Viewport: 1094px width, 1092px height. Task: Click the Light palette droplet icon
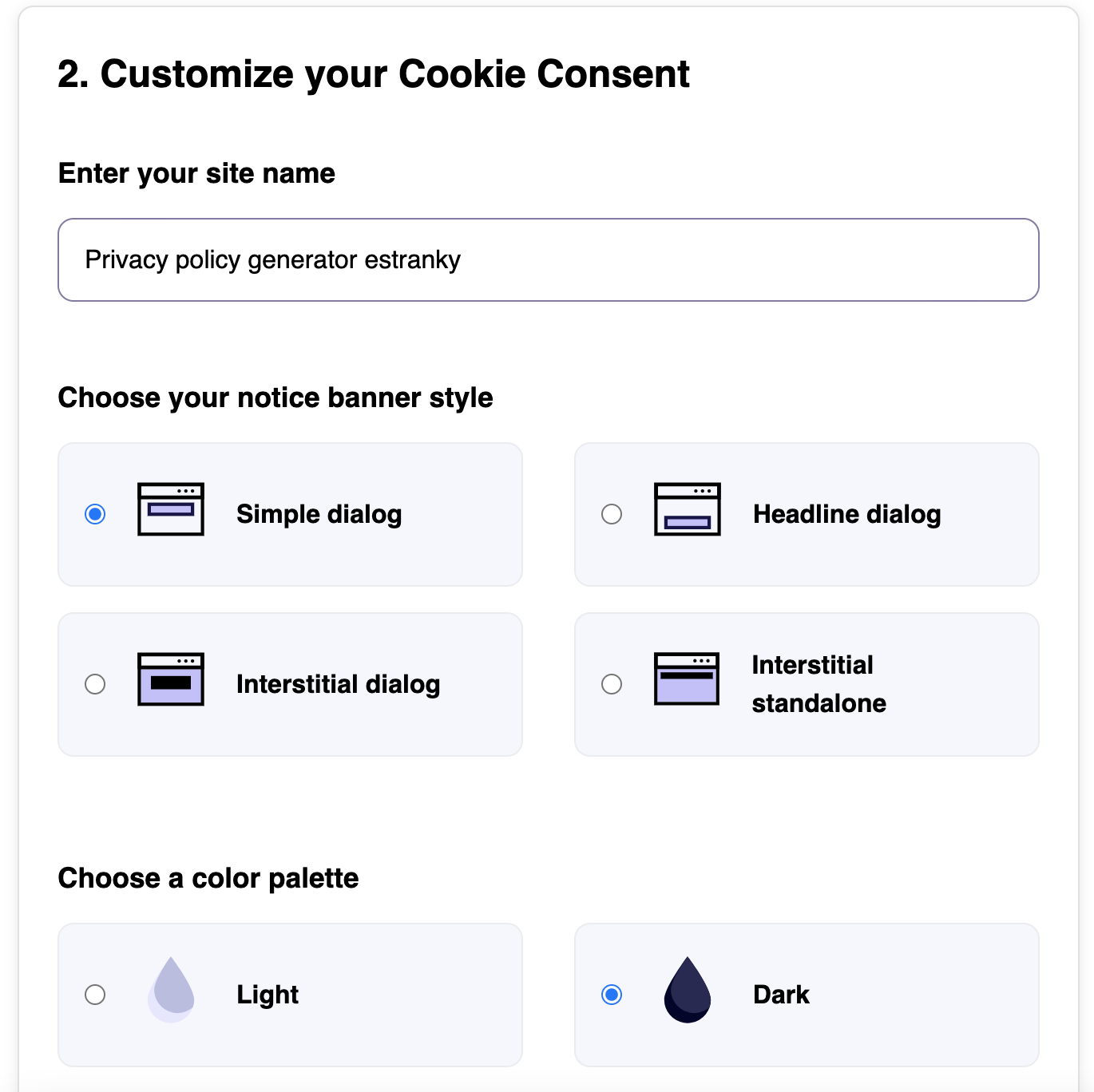point(172,990)
